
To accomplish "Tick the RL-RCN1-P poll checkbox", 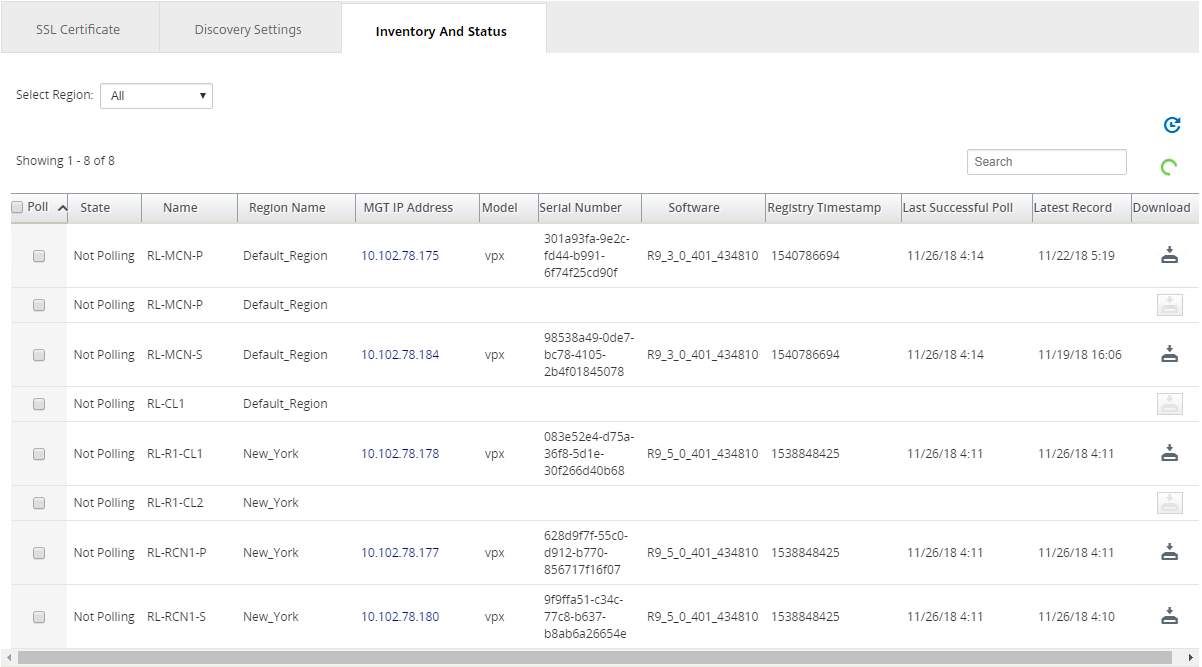I will click(x=39, y=553).
